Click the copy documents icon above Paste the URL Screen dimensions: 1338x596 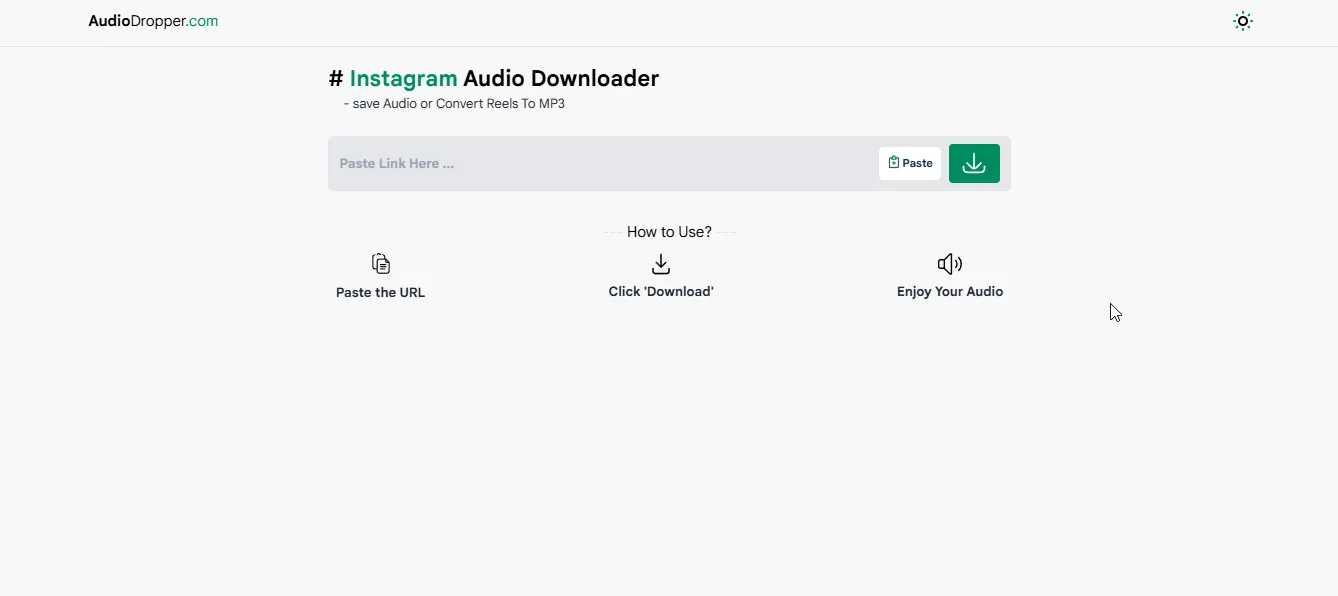click(381, 264)
